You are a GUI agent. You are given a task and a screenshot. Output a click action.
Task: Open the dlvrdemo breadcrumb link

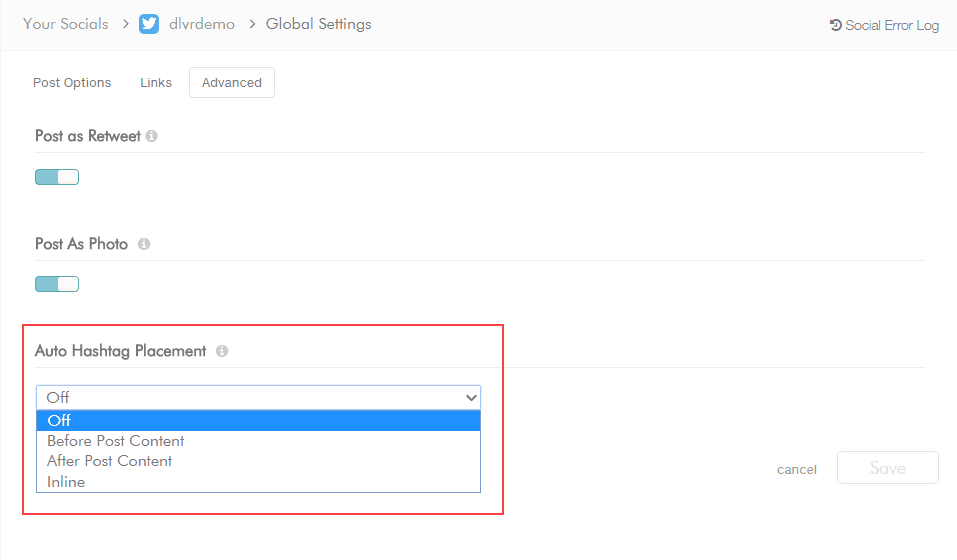pyautogui.click(x=202, y=24)
